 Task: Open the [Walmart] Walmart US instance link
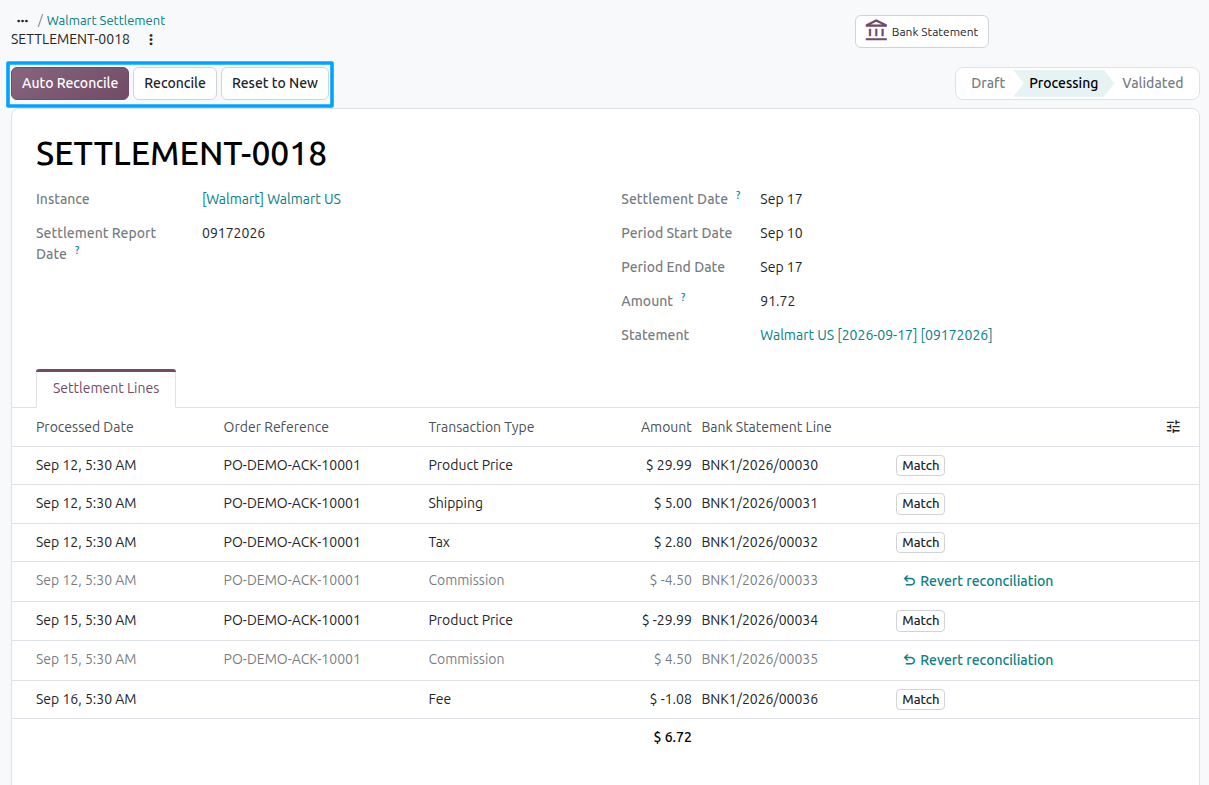pyautogui.click(x=271, y=199)
